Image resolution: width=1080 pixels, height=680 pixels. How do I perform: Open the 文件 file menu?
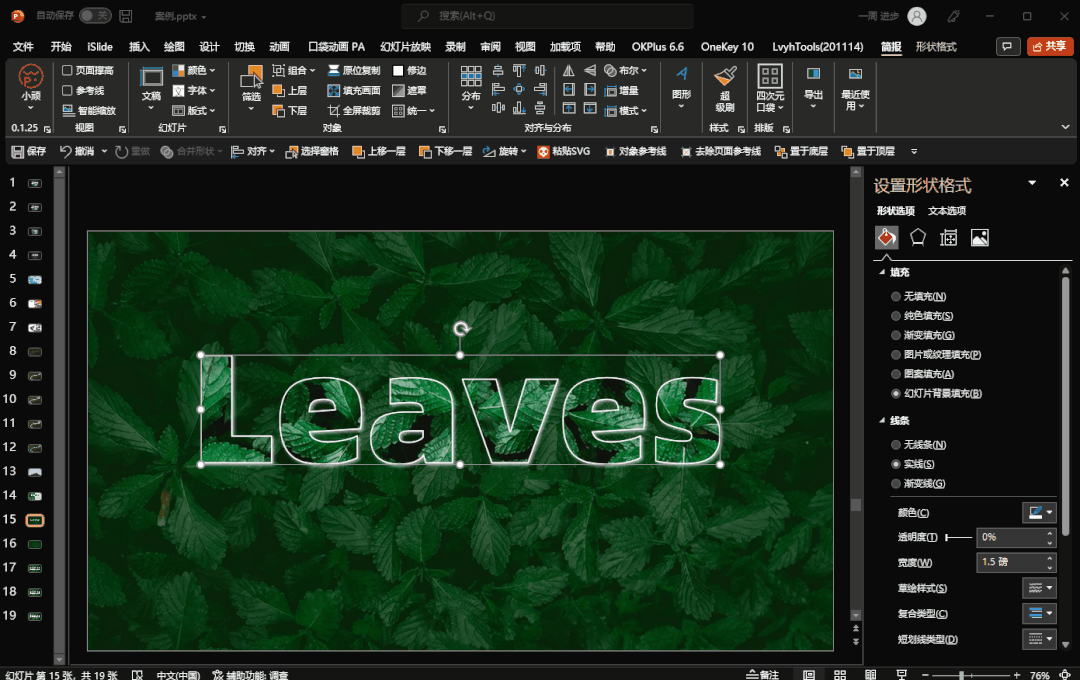23,47
